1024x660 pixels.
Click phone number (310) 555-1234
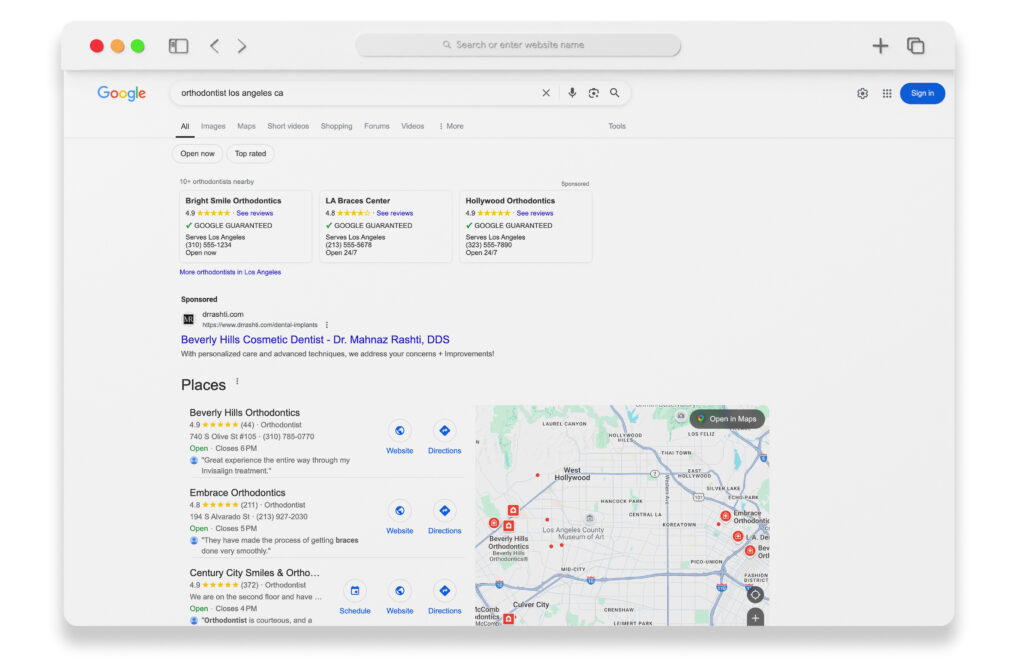tap(208, 245)
